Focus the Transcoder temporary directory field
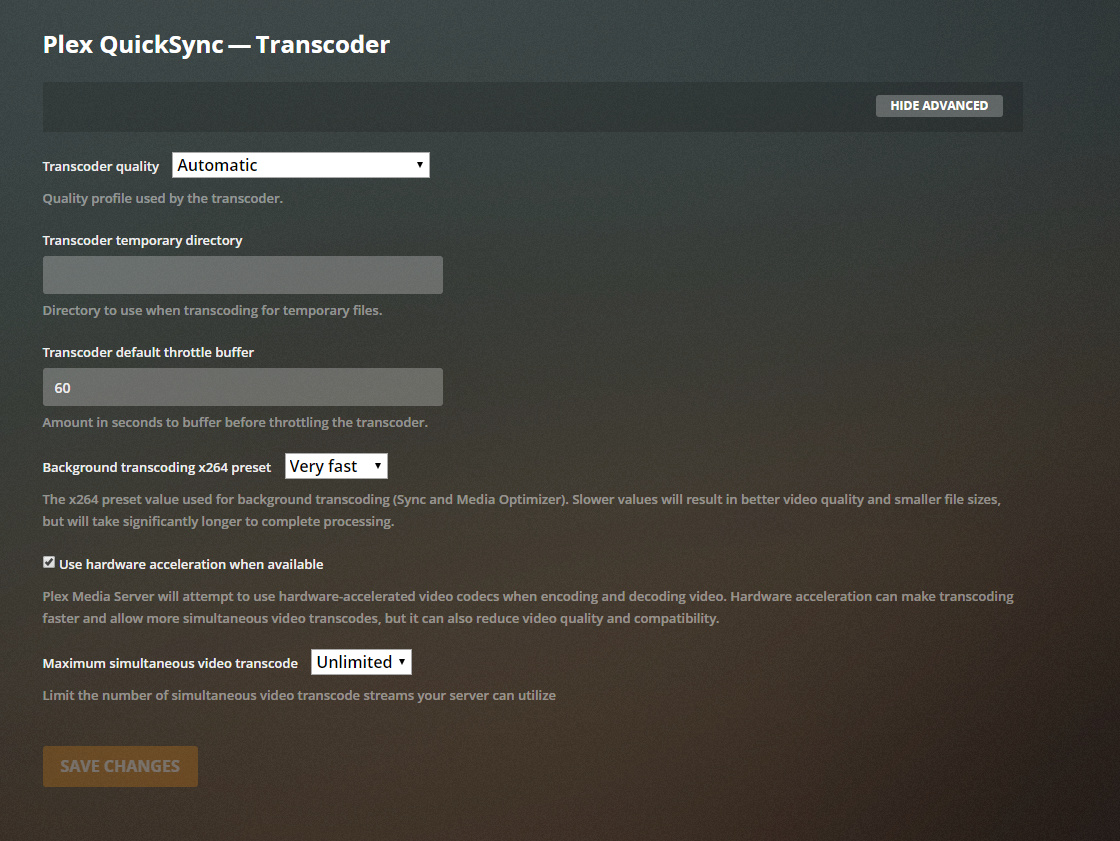Screen dimensions: 1120x841 [243, 275]
